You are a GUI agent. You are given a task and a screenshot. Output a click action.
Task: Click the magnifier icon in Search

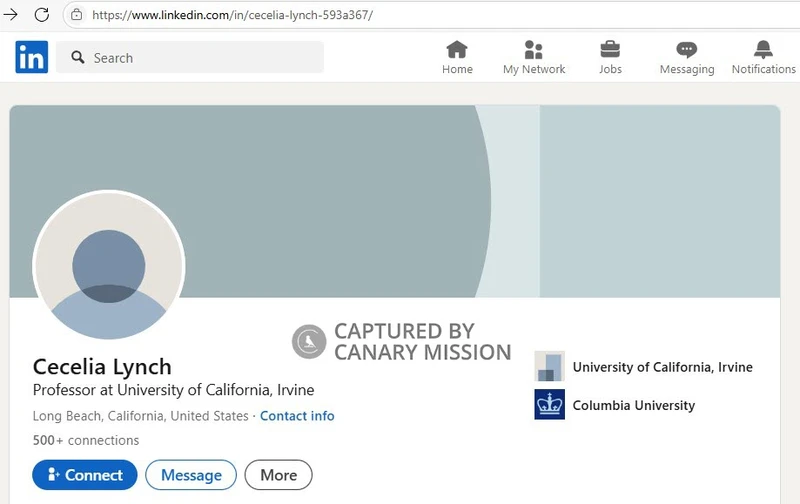78,57
